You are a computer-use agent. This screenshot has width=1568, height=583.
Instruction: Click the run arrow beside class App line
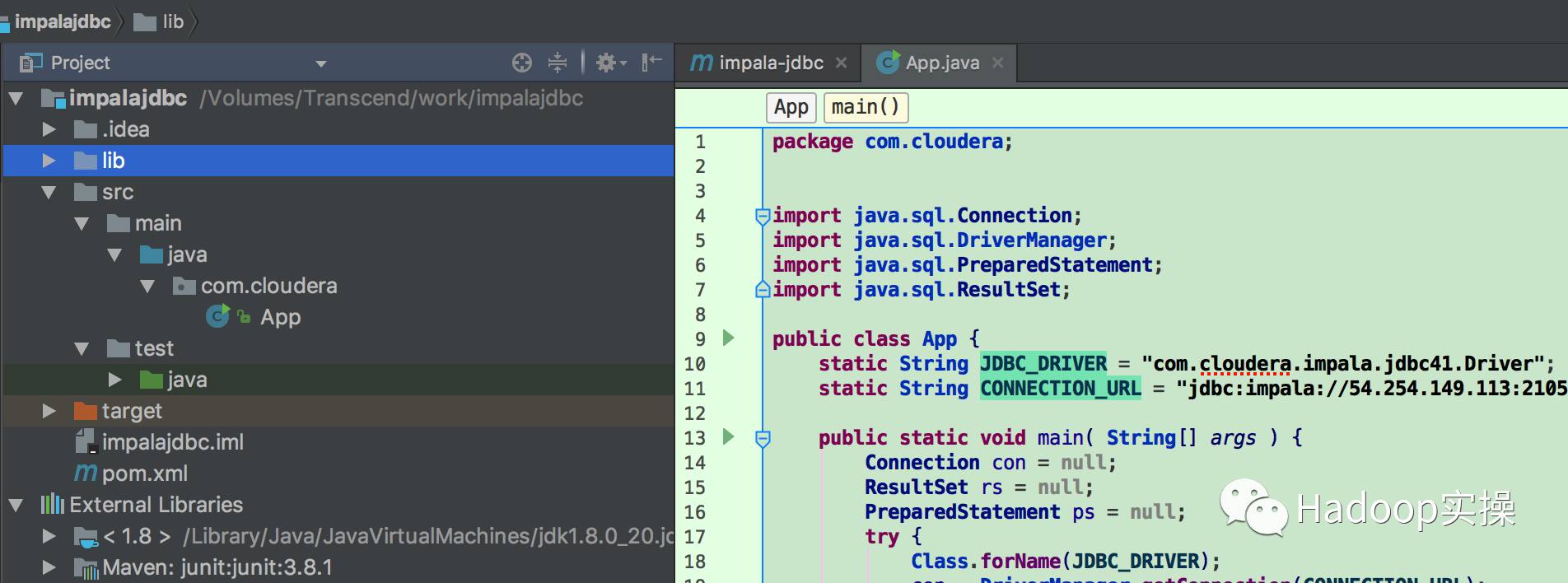click(729, 338)
